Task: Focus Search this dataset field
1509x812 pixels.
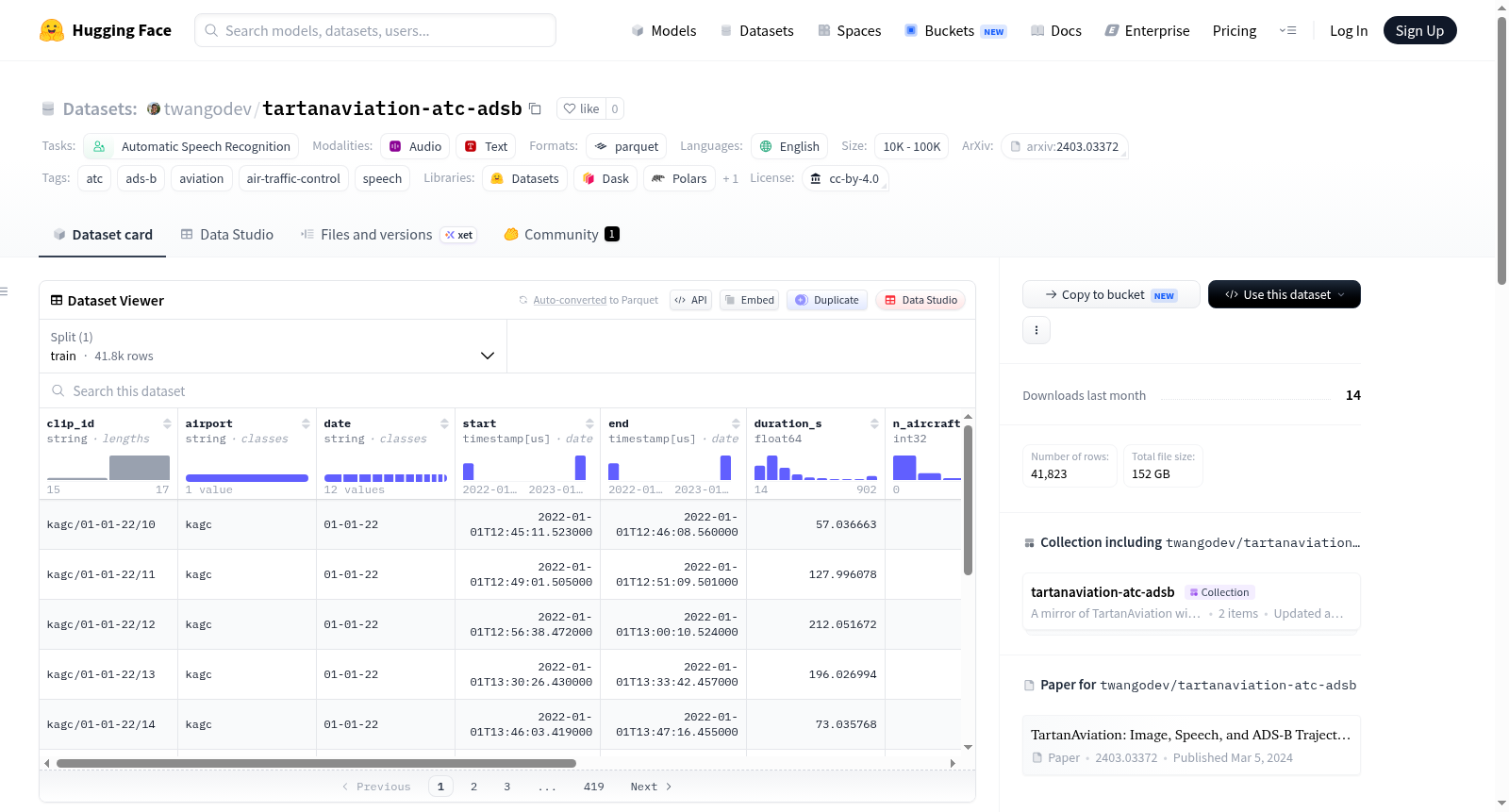Action: pos(507,391)
